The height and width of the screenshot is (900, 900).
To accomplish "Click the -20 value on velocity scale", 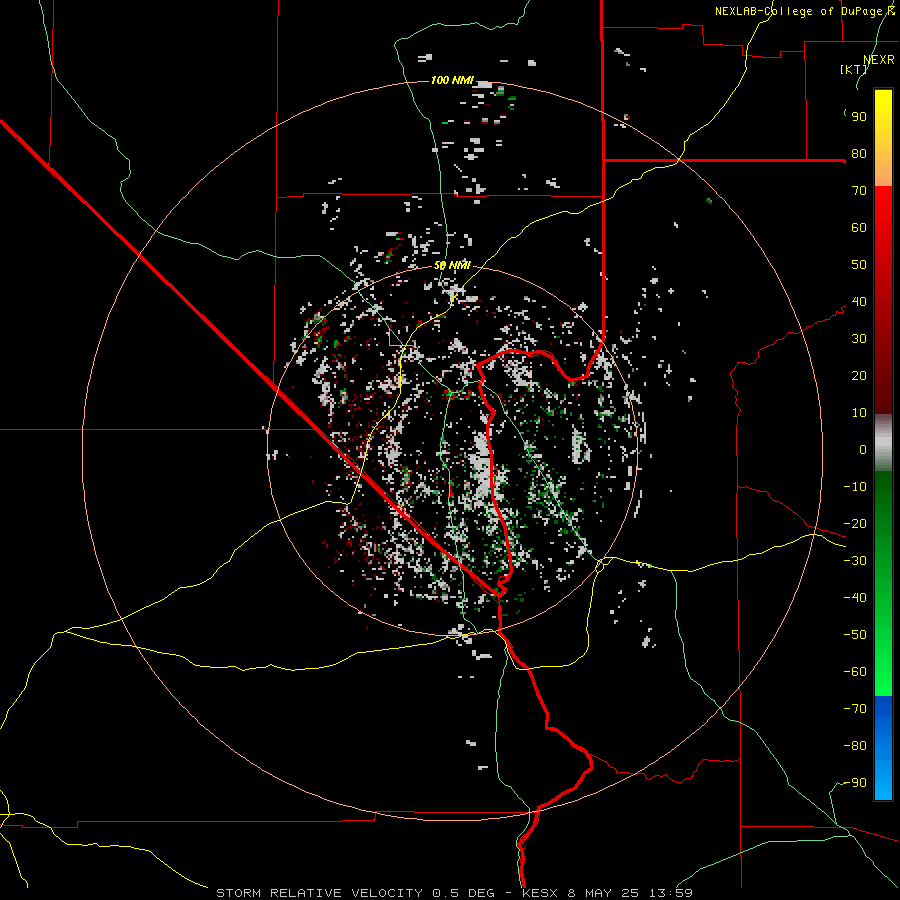I will (855, 524).
